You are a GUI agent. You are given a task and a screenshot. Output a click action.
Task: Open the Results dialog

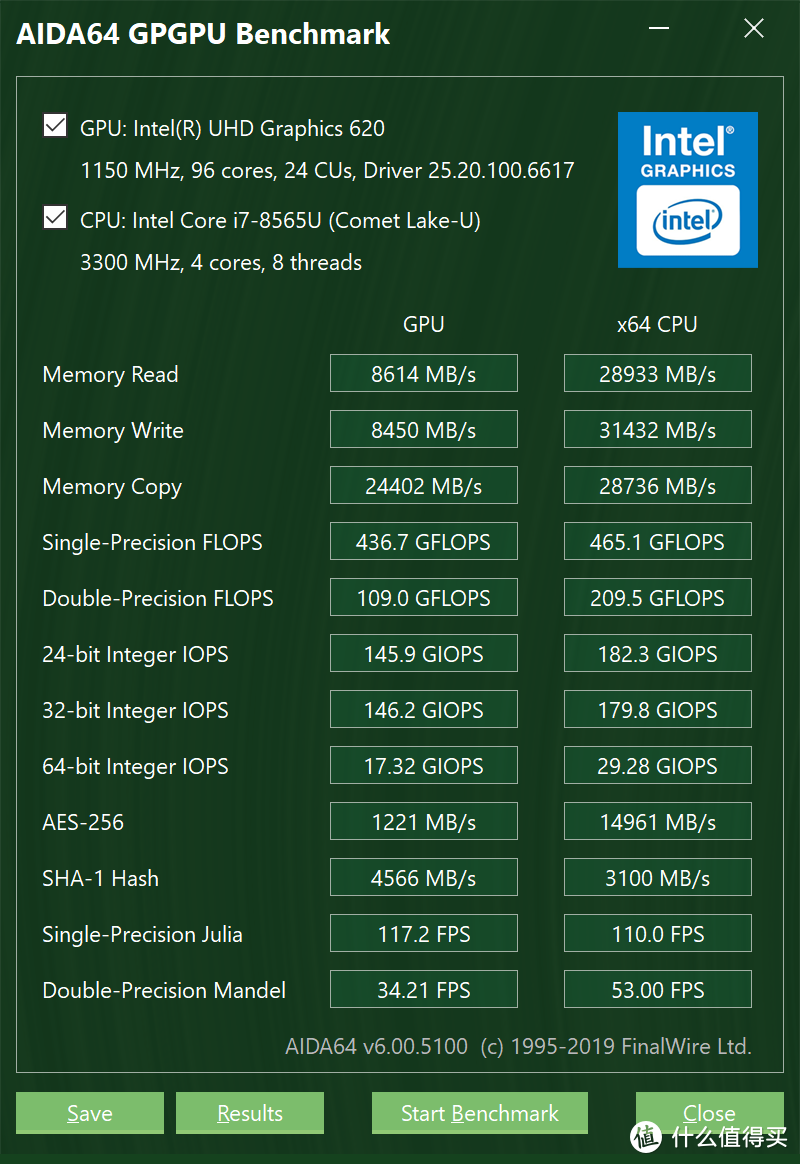[249, 1113]
